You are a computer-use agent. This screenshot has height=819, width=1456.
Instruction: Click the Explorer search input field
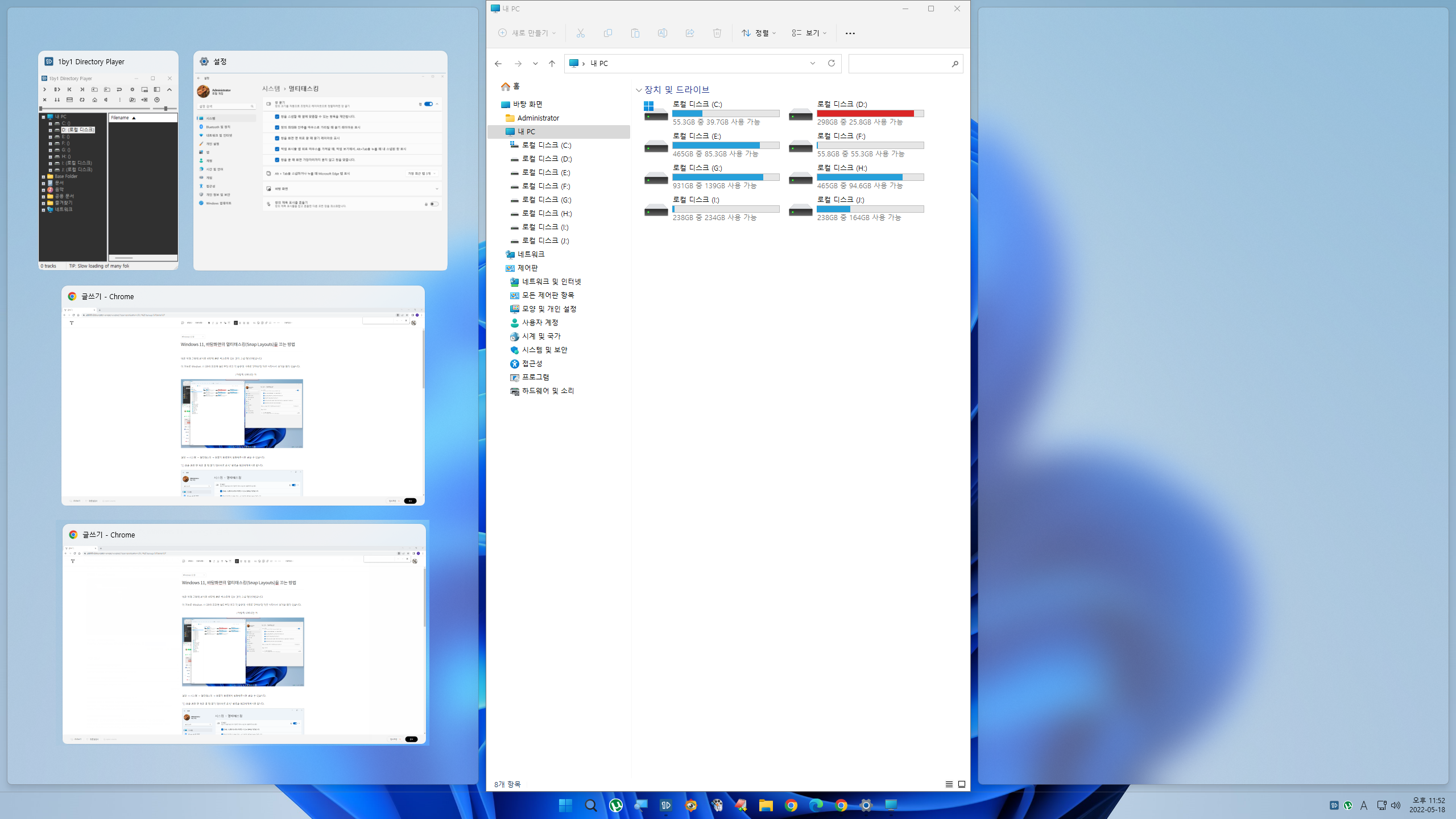click(899, 64)
